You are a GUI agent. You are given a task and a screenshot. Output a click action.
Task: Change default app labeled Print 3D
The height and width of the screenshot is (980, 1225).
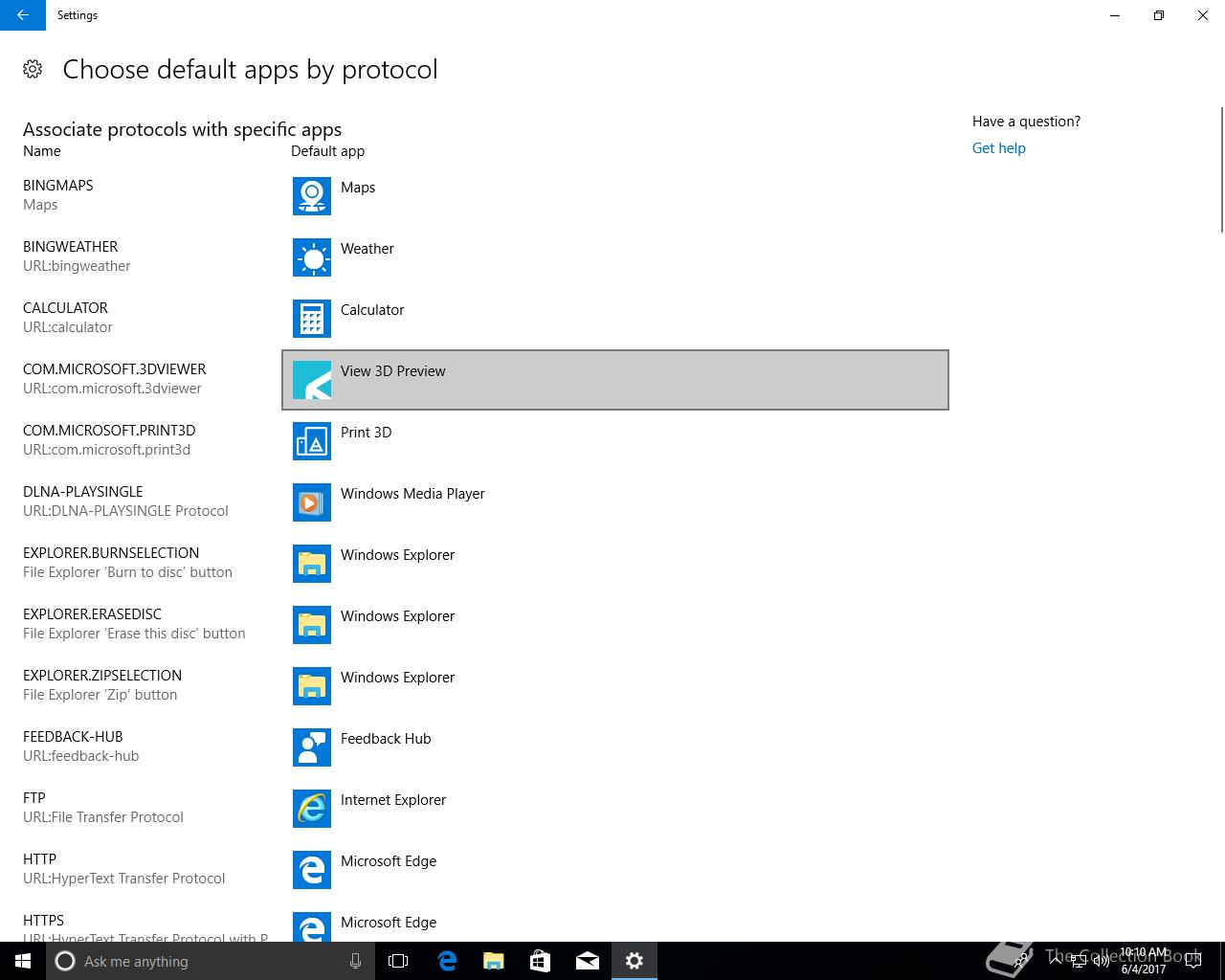615,441
